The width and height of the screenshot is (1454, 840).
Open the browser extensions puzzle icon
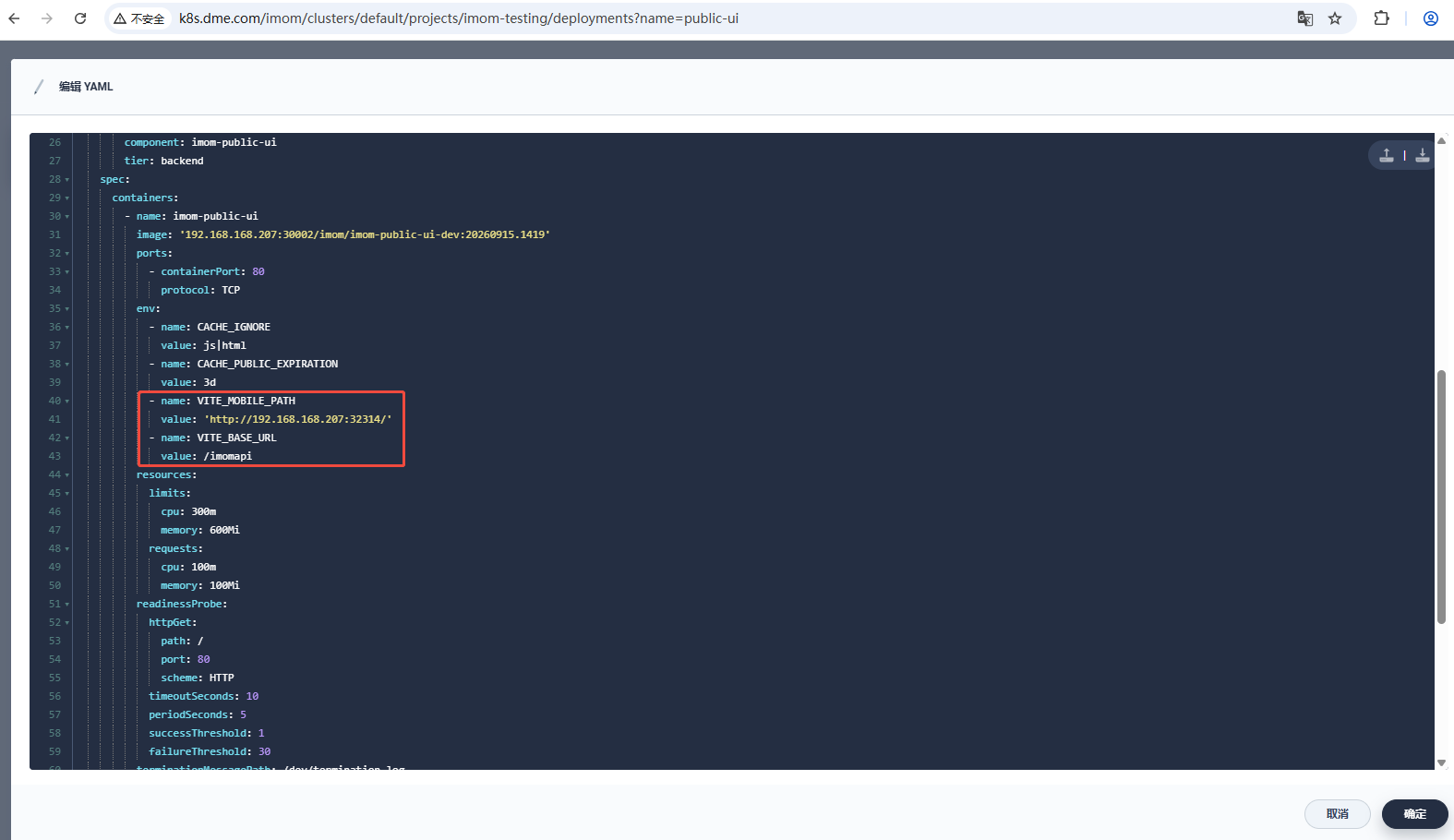tap(1382, 18)
